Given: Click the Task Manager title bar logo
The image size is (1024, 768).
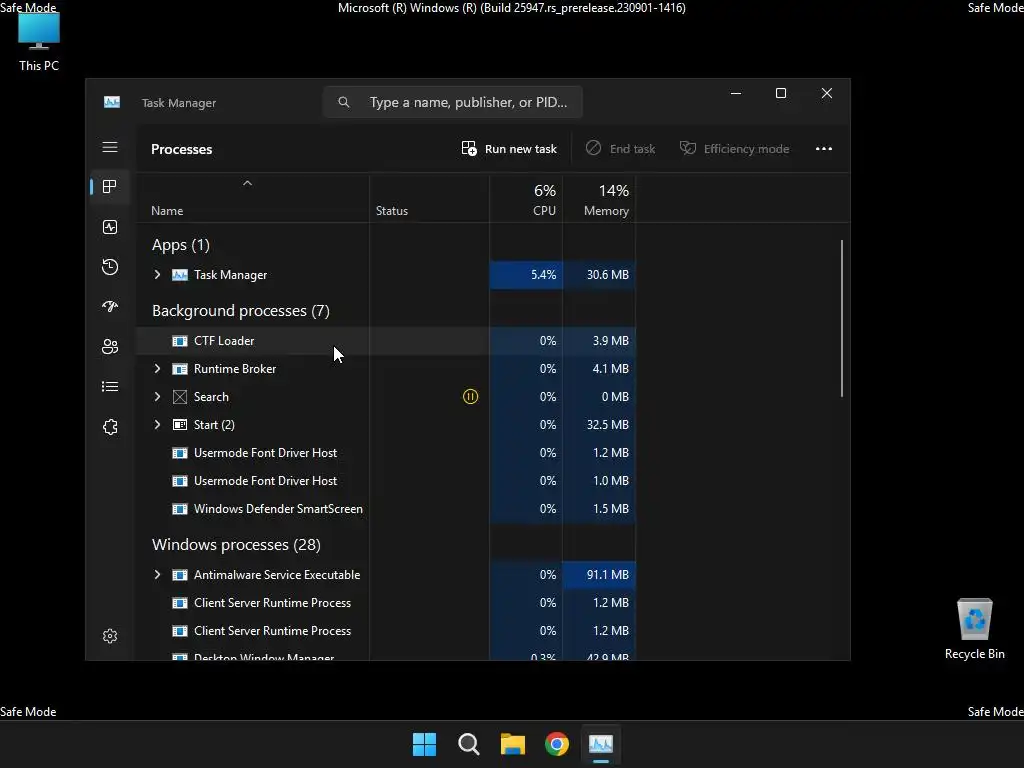Looking at the screenshot, I should 112,102.
